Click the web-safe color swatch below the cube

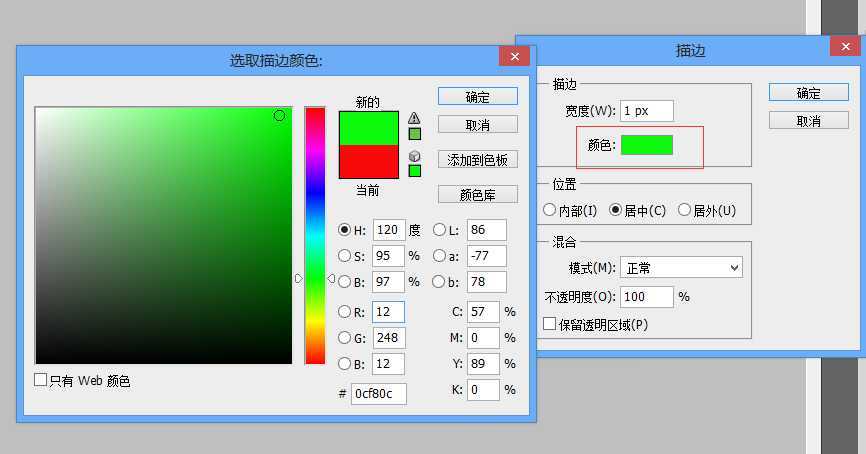coord(414,170)
